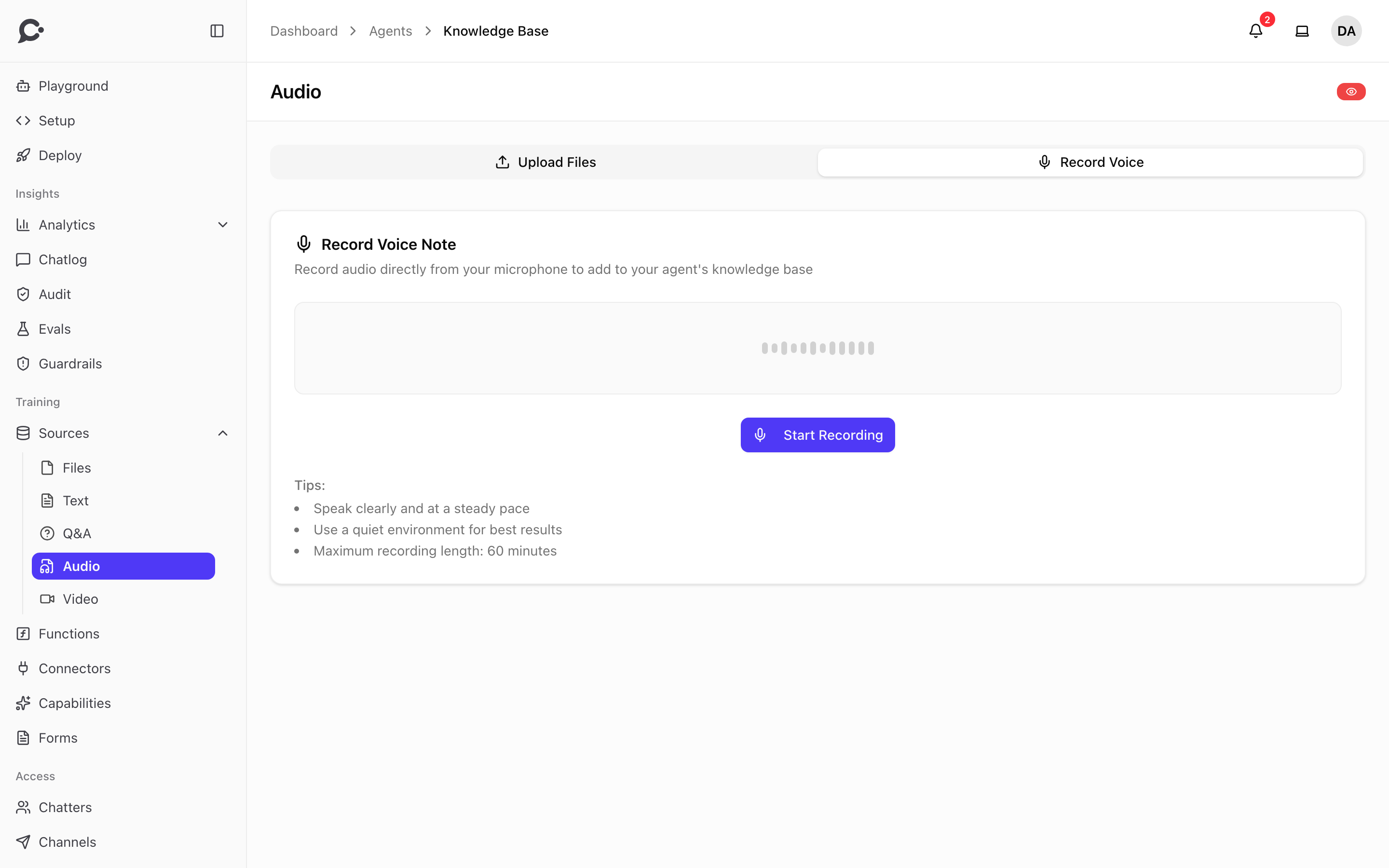
Task: Open Audit in the sidebar
Action: 123,295
